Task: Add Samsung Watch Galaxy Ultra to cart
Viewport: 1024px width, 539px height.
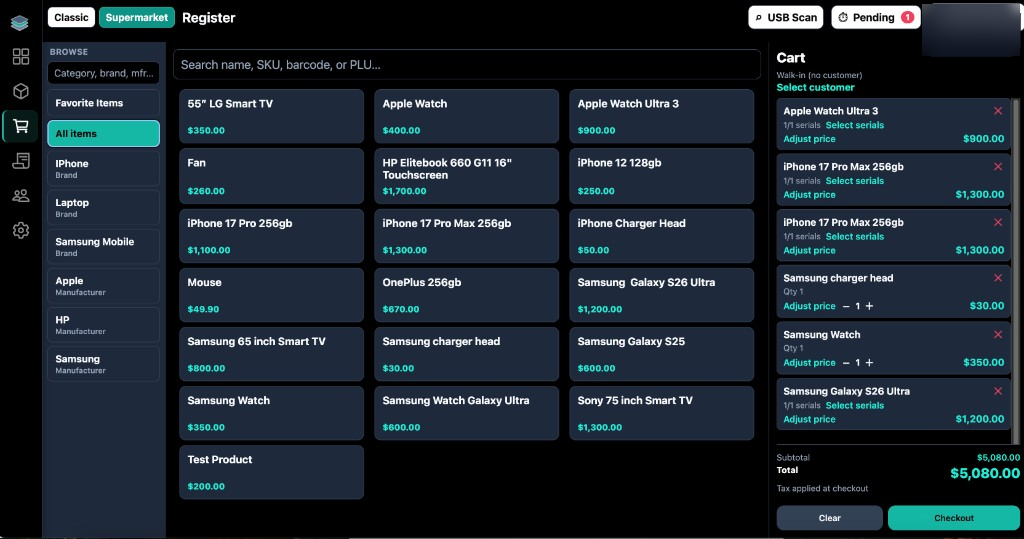Action: [x=466, y=414]
